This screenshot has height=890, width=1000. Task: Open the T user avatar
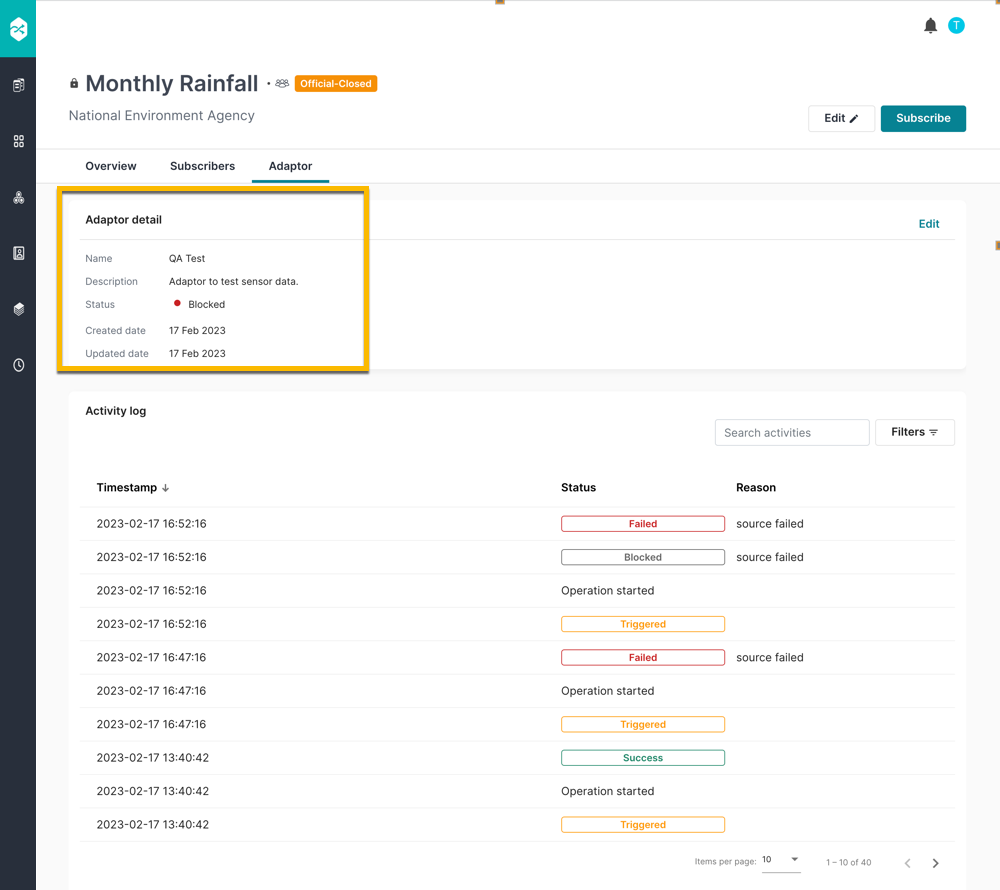(956, 25)
